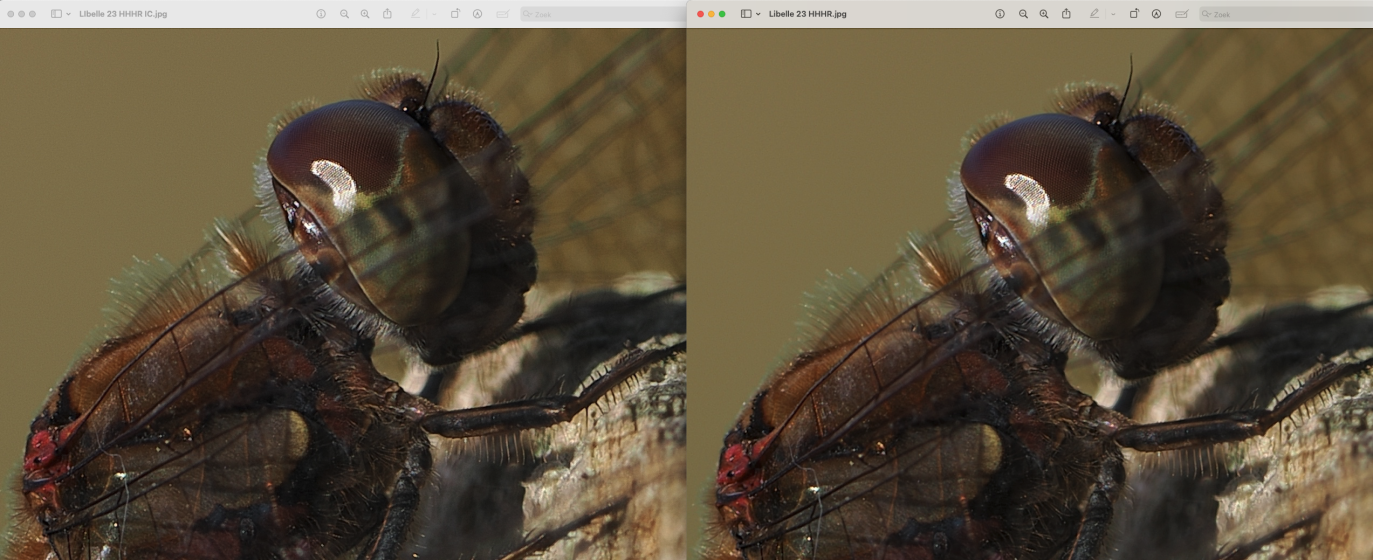Screen dimensions: 1373x560
Task: Open form filling in the Libelle 23 HHHR.jpg window
Action: point(1181,14)
